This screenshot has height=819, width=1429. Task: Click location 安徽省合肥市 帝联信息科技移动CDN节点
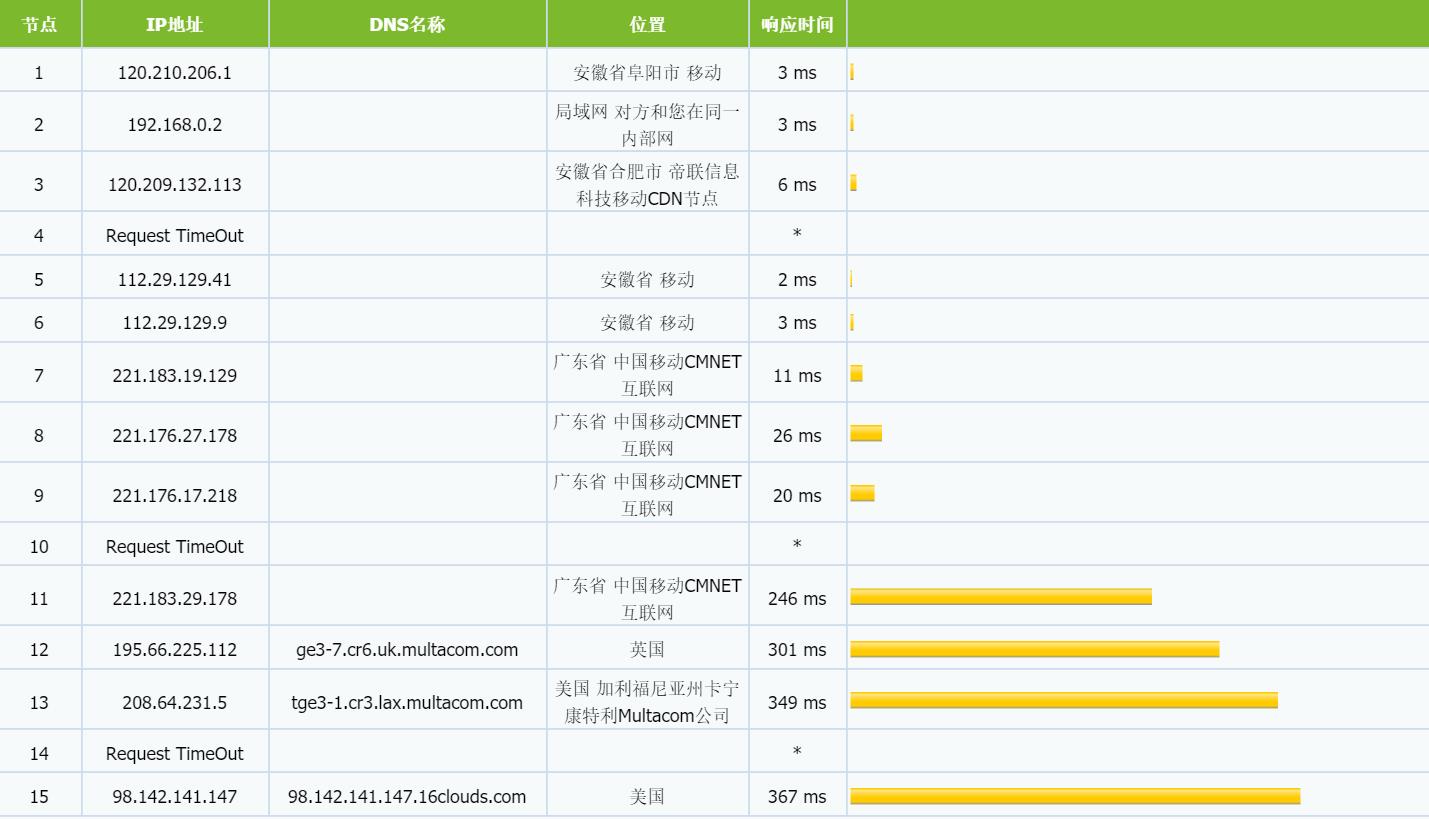tap(647, 185)
